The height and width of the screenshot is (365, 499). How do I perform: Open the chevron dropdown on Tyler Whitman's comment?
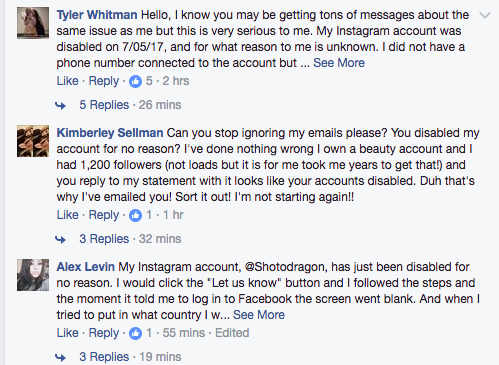click(485, 15)
